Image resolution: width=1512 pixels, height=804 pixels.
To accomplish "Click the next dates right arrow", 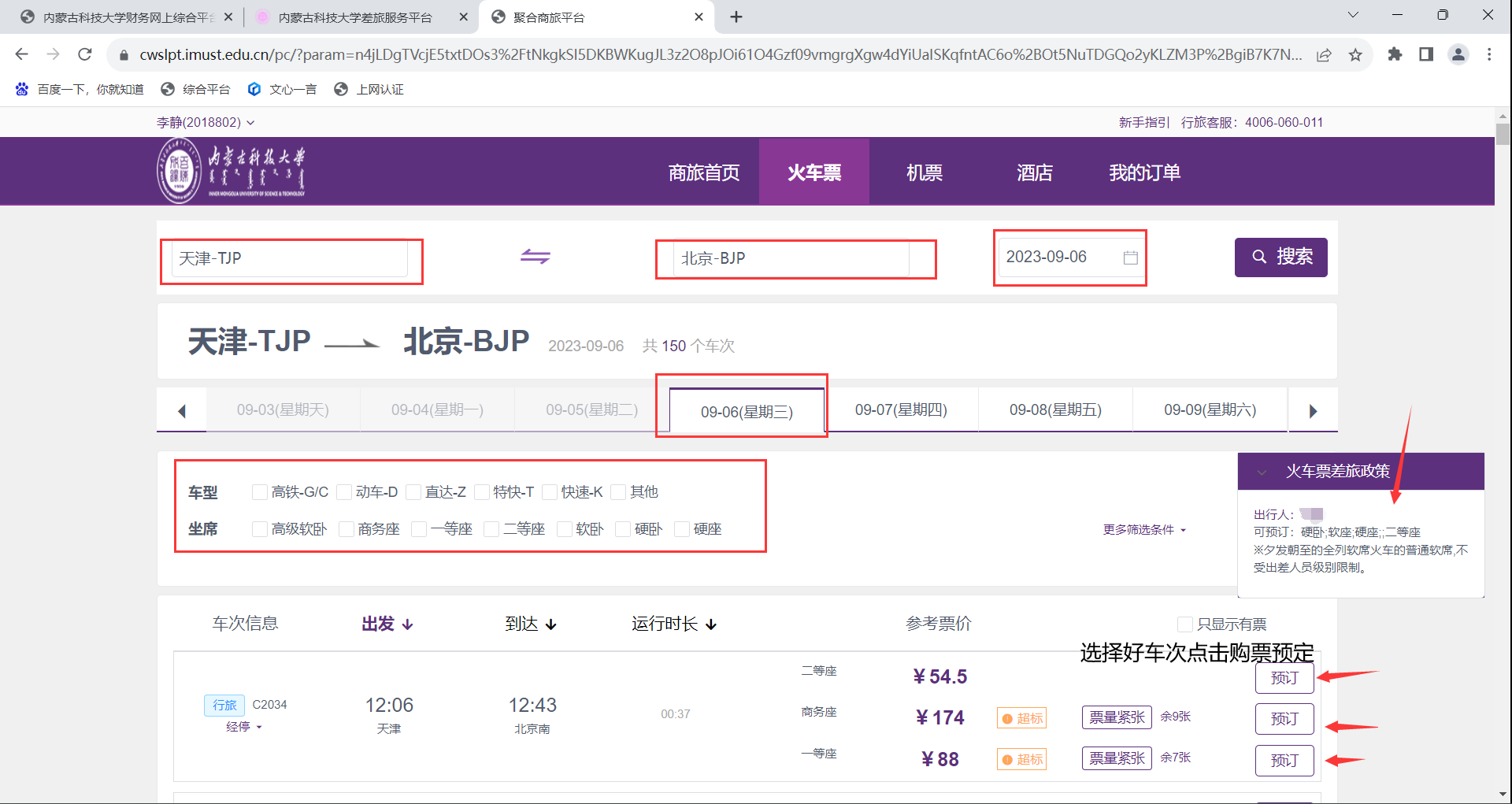I will (1313, 410).
